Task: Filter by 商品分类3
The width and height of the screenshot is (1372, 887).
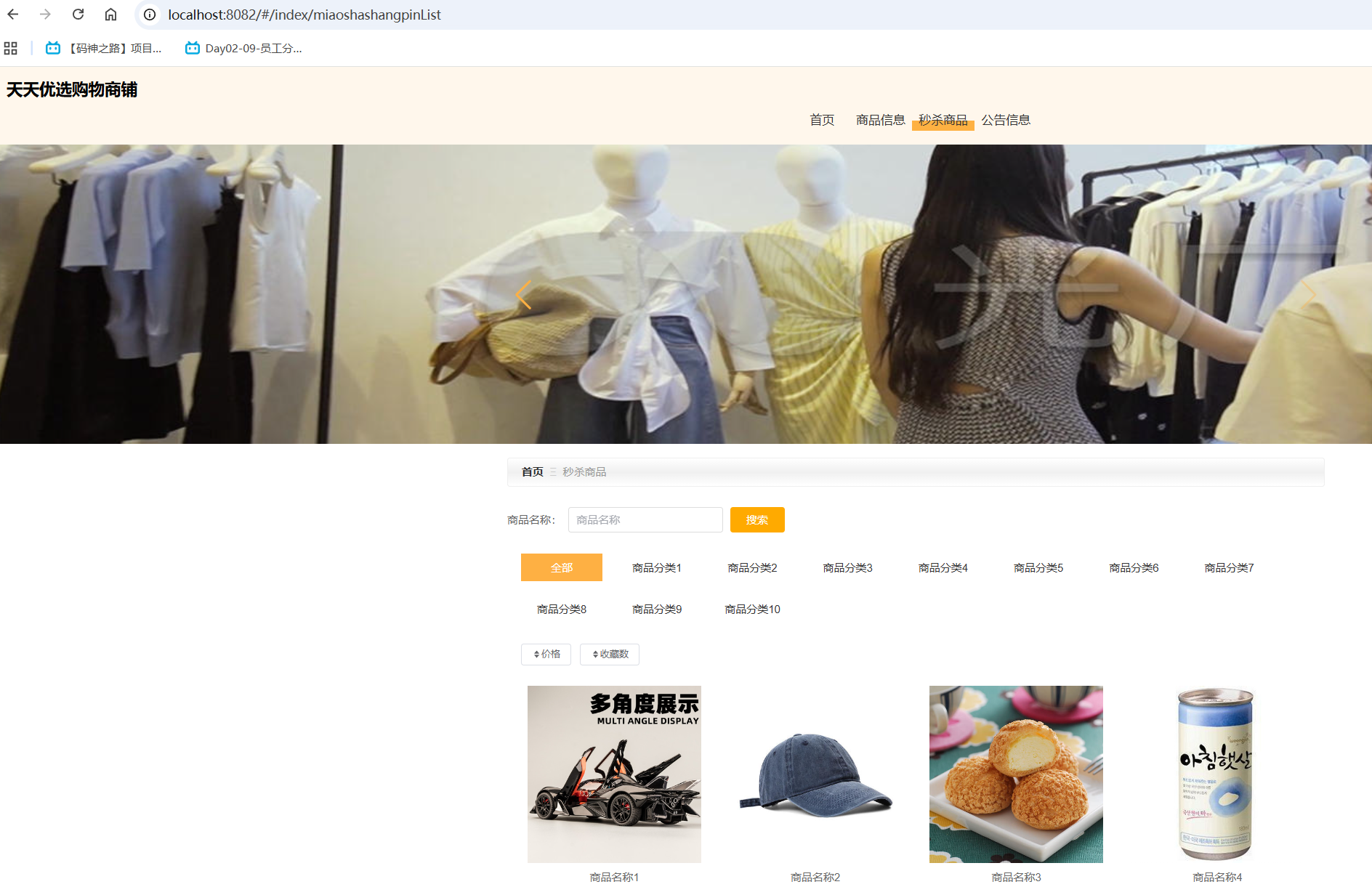Action: [x=847, y=567]
